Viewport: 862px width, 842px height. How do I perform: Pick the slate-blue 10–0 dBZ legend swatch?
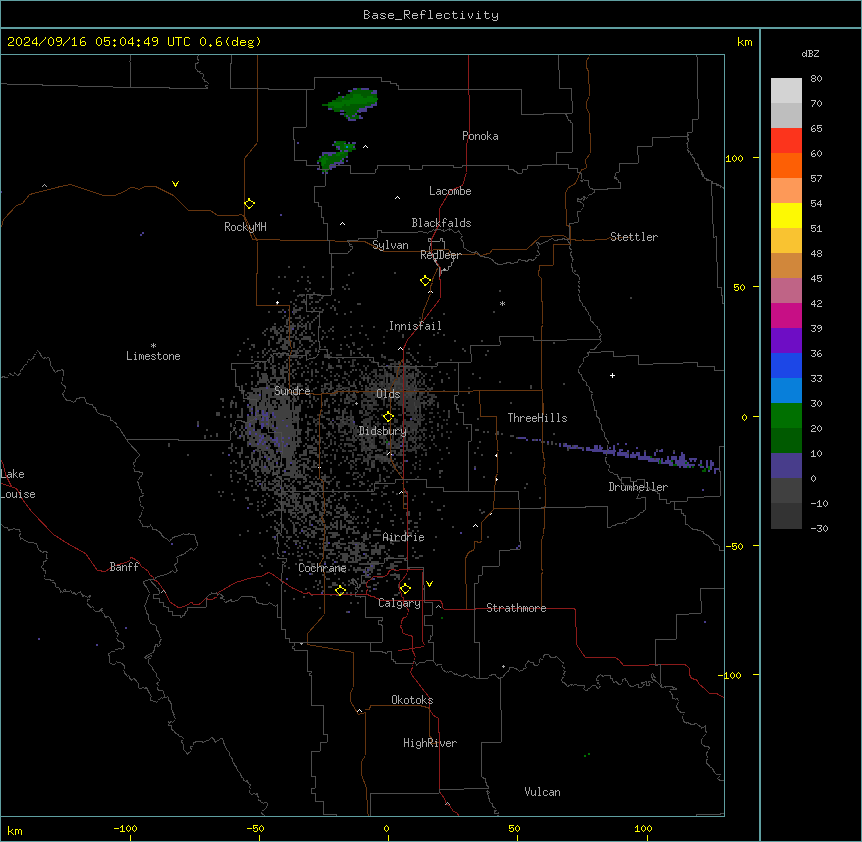tap(786, 466)
